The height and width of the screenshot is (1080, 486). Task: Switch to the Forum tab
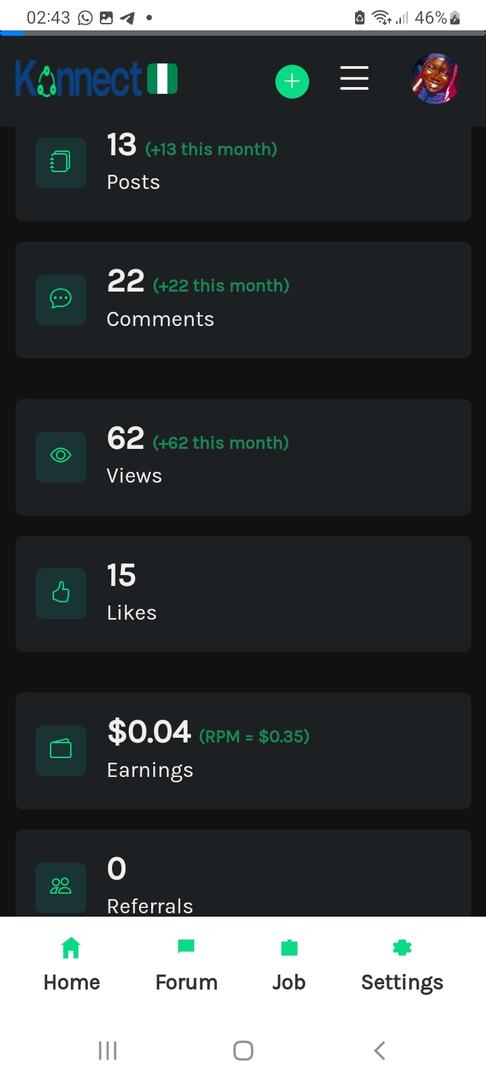[x=187, y=966]
